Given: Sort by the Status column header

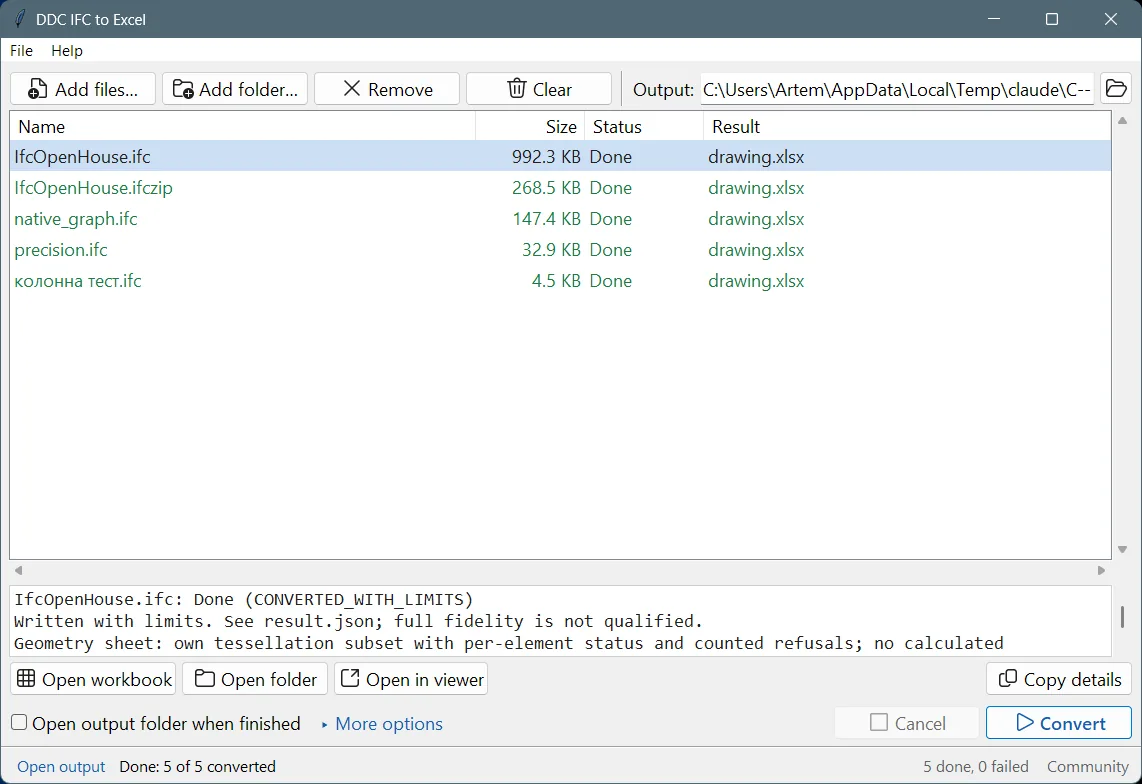Looking at the screenshot, I should (x=644, y=127).
